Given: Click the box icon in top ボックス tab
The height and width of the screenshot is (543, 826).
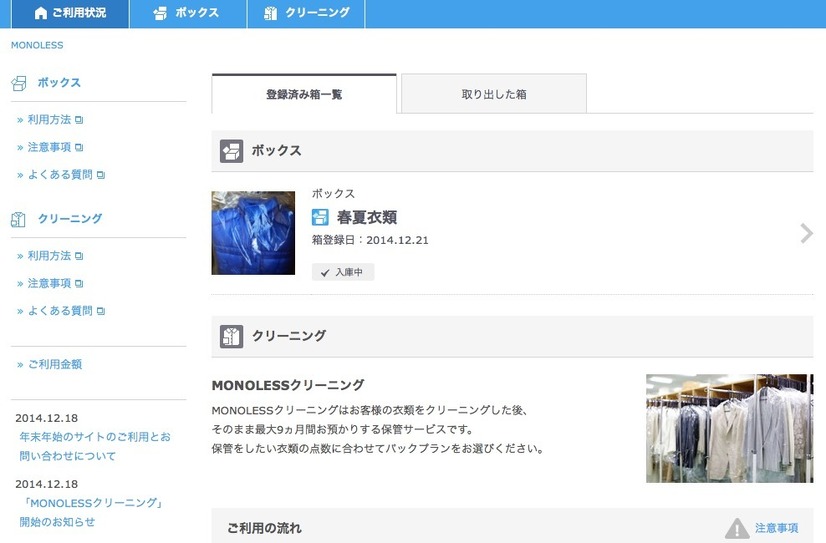Looking at the screenshot, I should tap(160, 13).
